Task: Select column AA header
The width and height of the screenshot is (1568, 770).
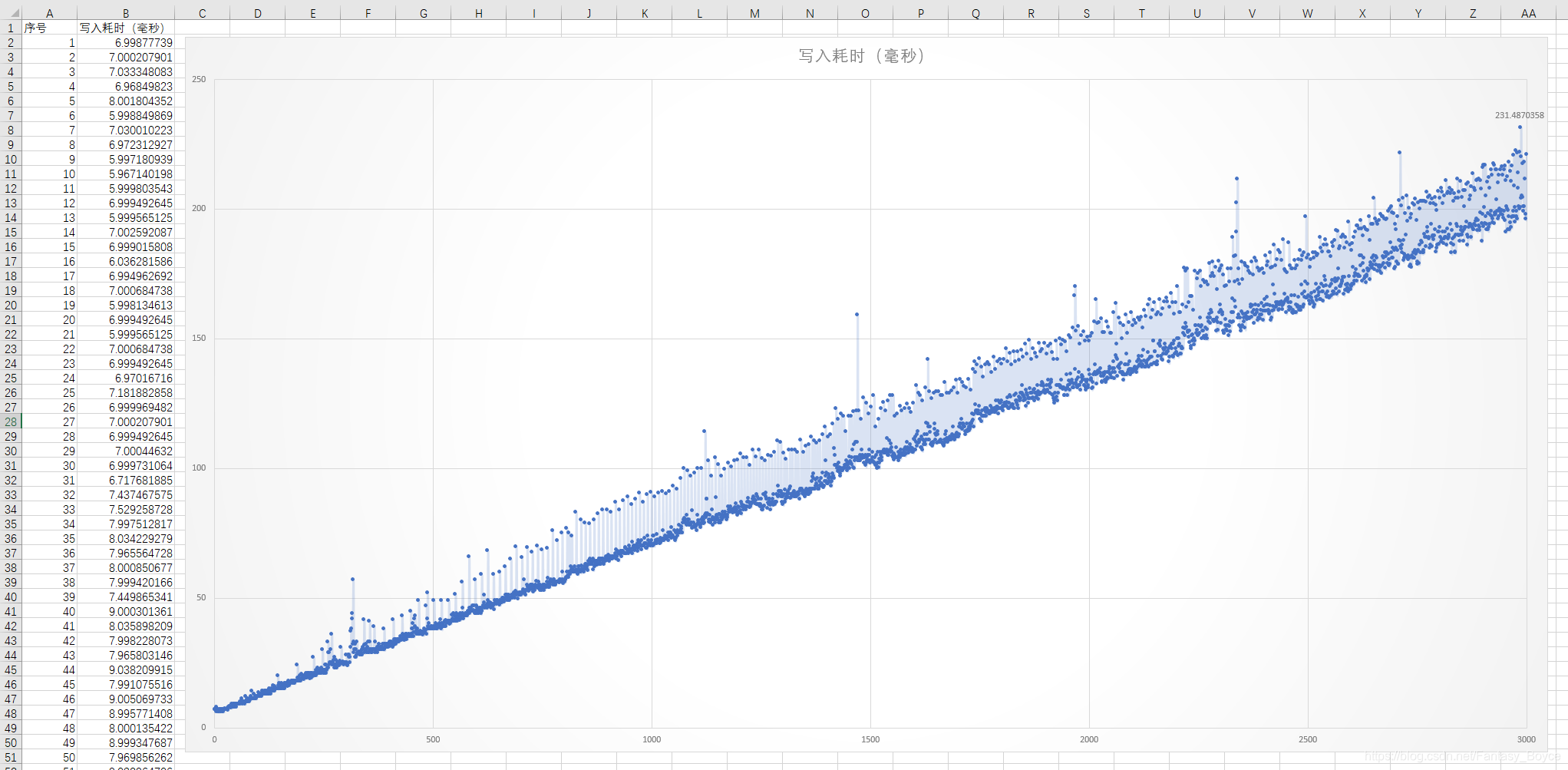Action: pyautogui.click(x=1528, y=13)
